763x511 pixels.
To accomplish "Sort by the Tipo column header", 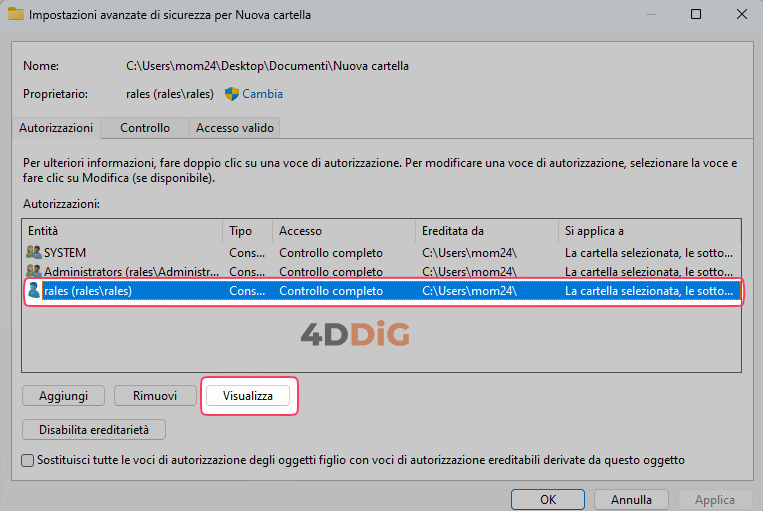I will 248,231.
